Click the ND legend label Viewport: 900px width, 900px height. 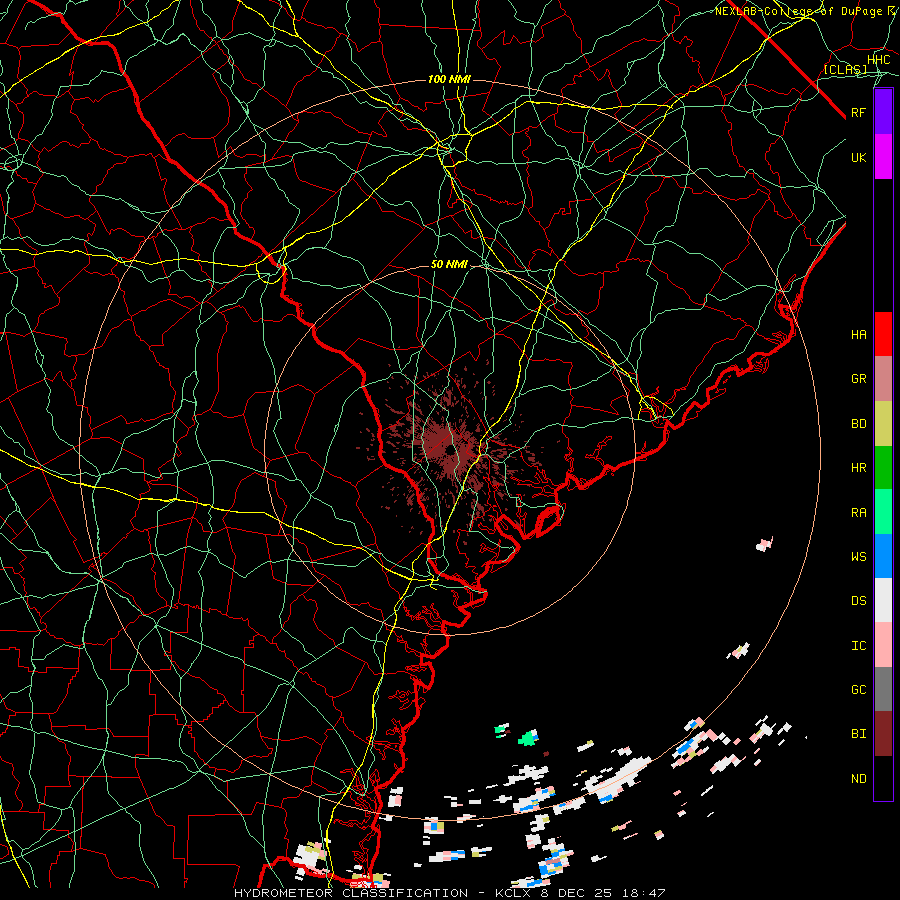coord(858,779)
